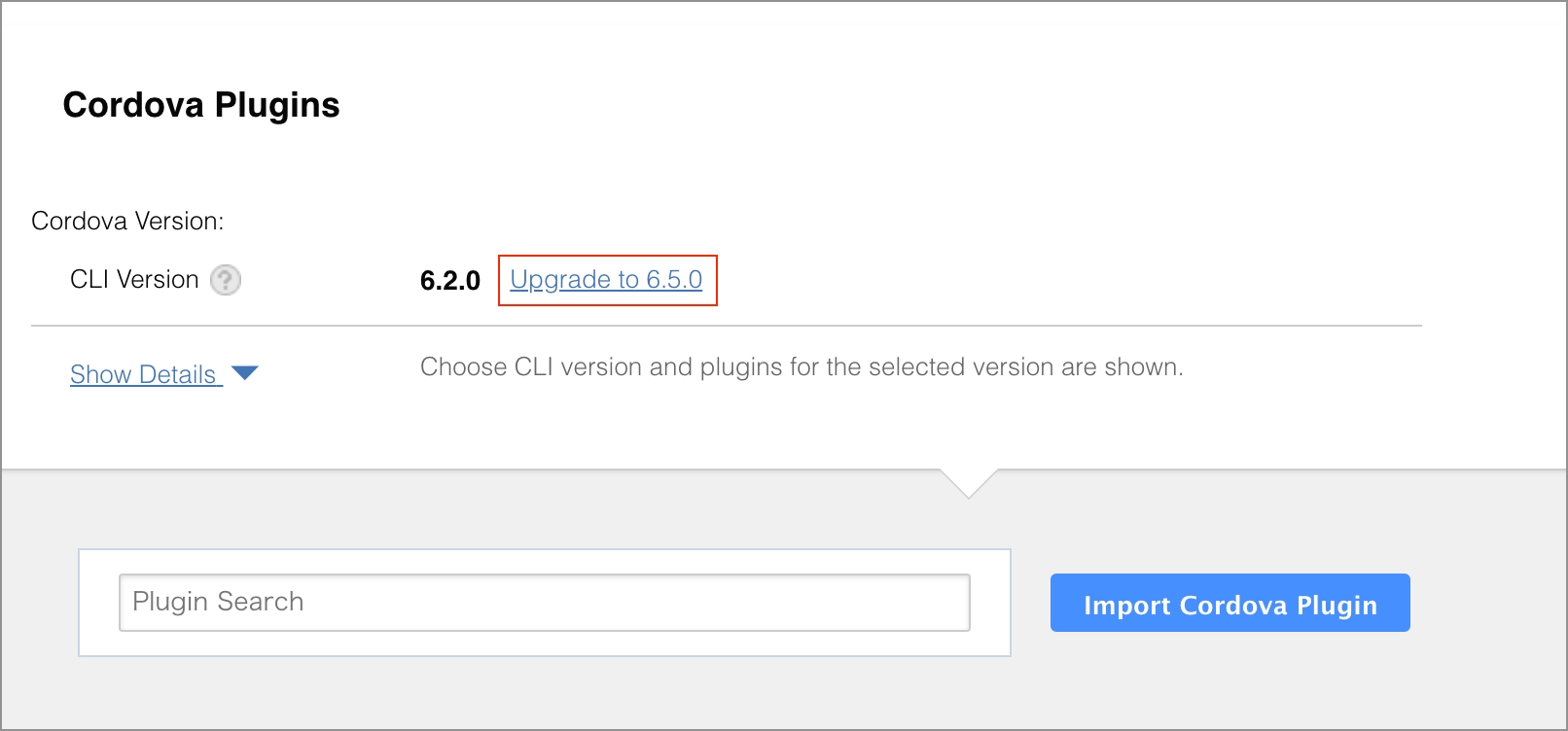Click the CLI Version label text
Viewport: 1568px width, 731px height.
(x=134, y=280)
